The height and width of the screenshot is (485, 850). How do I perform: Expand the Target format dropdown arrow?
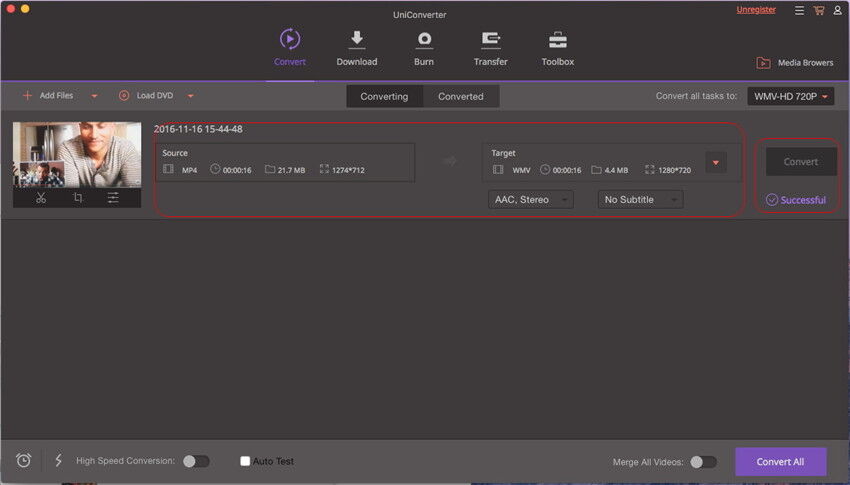click(716, 163)
